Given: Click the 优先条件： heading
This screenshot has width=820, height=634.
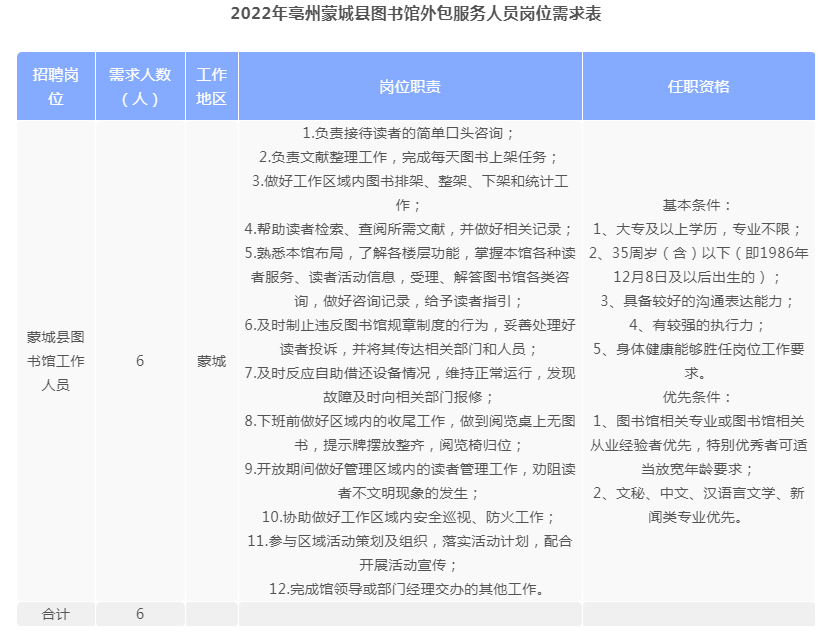Looking at the screenshot, I should click(x=699, y=397).
